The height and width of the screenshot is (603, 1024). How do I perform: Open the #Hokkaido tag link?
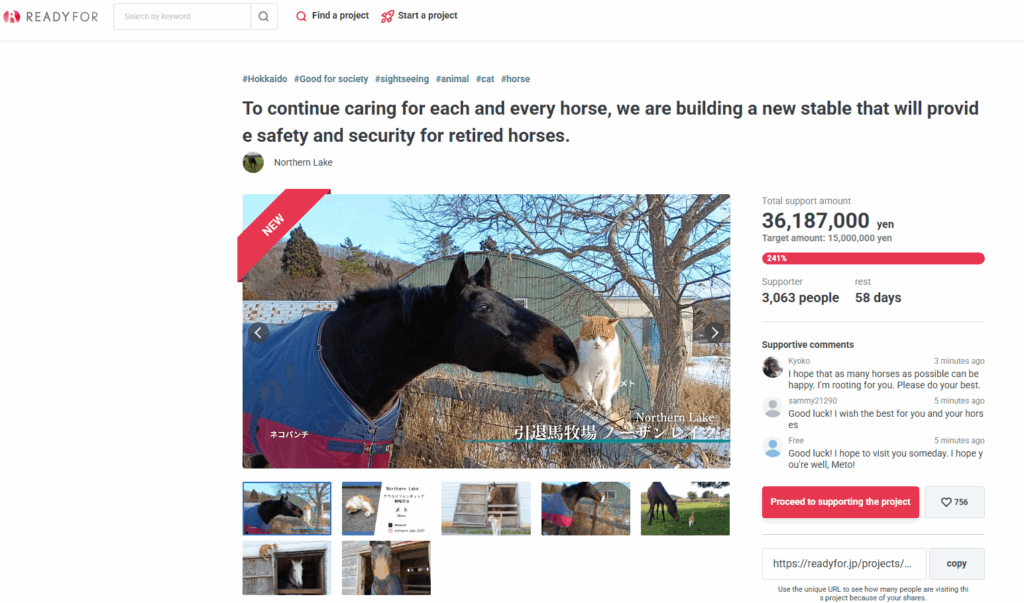264,79
